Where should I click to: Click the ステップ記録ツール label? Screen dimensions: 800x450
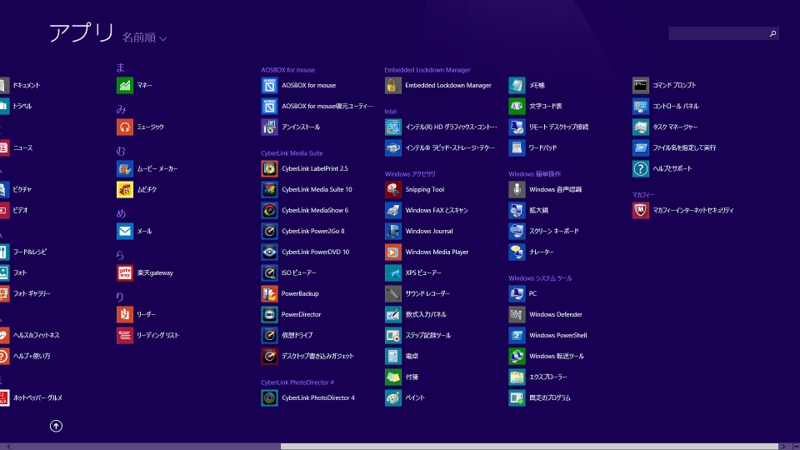click(x=428, y=335)
